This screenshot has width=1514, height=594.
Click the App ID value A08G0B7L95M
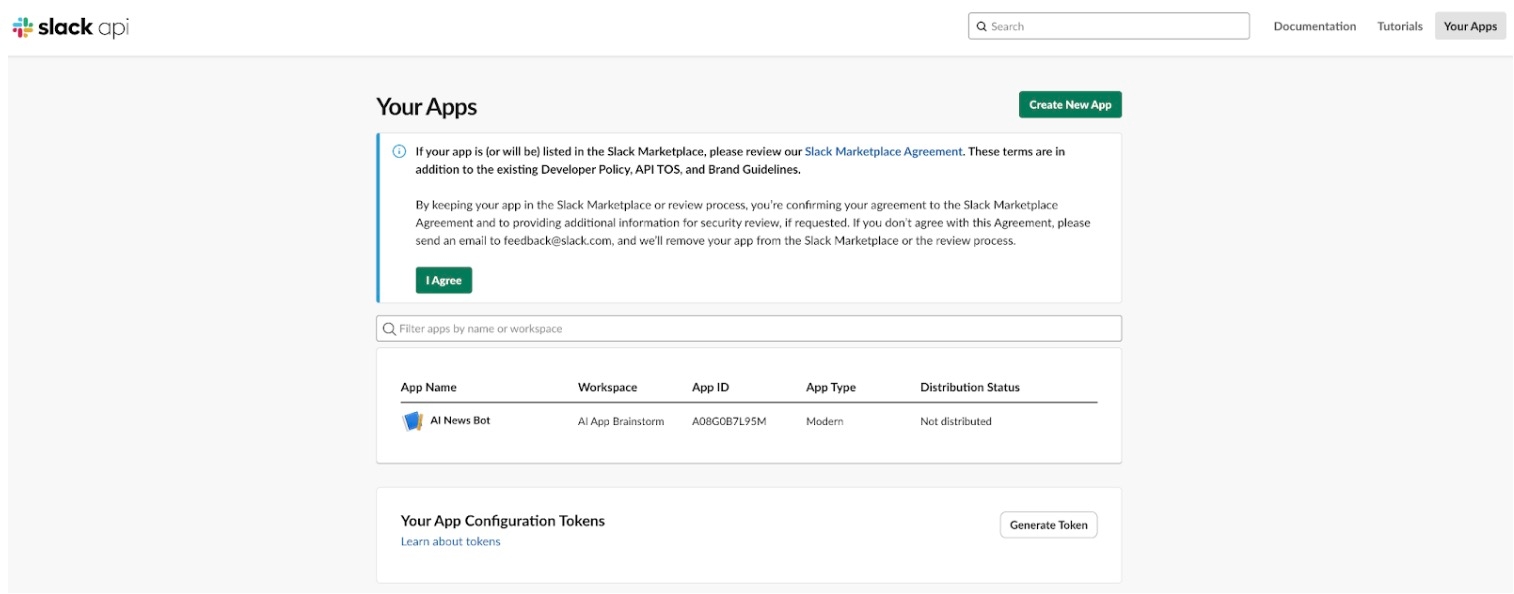click(728, 422)
